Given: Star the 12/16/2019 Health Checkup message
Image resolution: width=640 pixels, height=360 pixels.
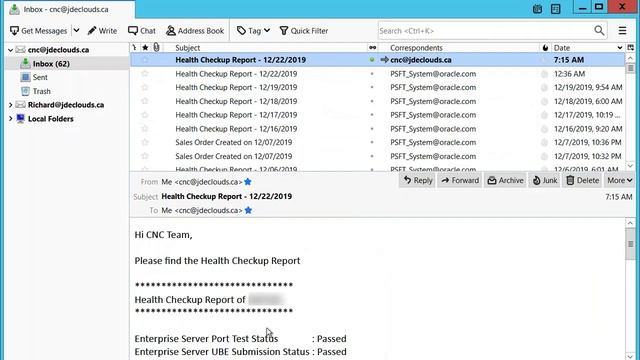Looking at the screenshot, I should pos(145,129).
